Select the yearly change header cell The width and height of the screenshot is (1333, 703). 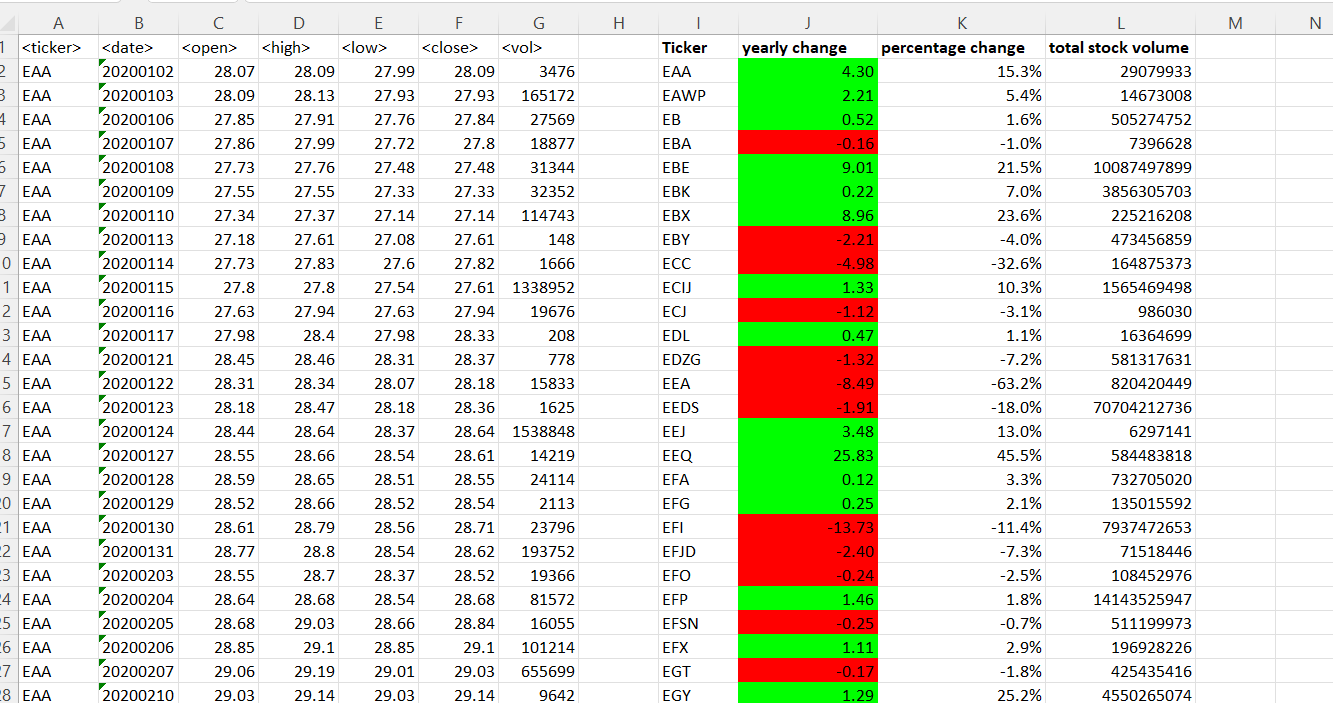[806, 46]
